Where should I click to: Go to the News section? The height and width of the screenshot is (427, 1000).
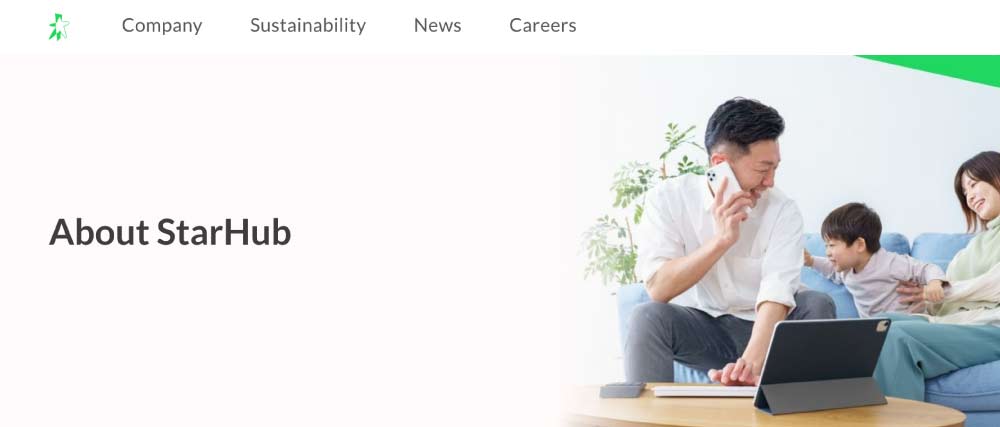pyautogui.click(x=438, y=25)
